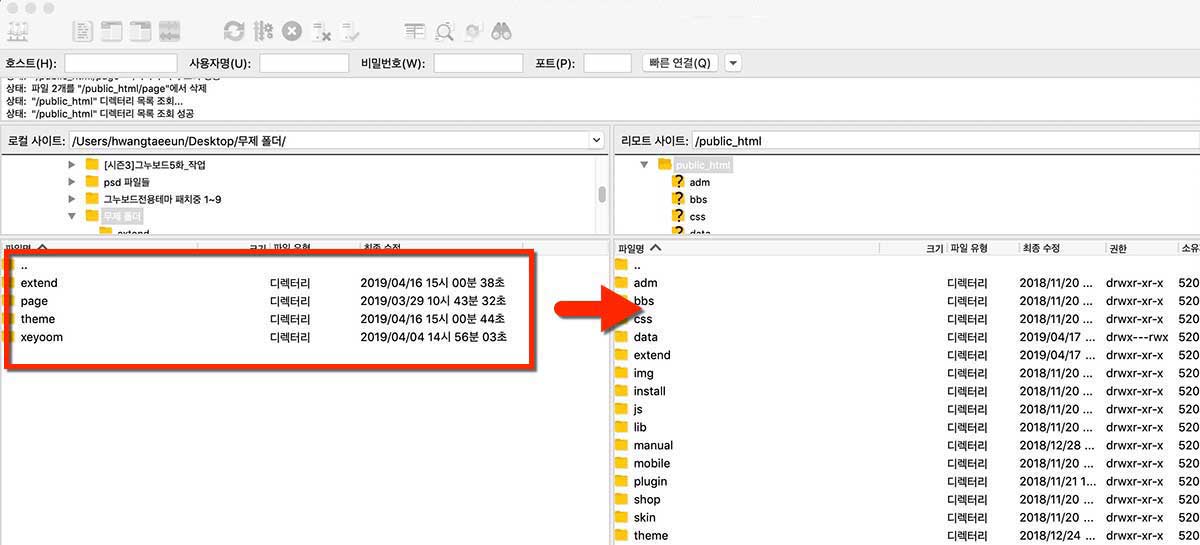Toggle the transfer queue display
The height and width of the screenshot is (545, 1200).
(x=169, y=31)
